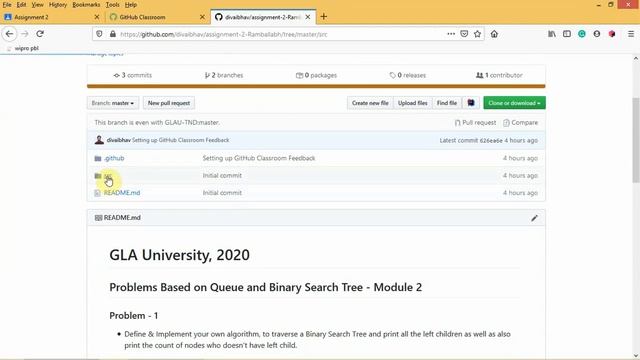This screenshot has height=360, width=640.
Task: Open a new tab with plus icon
Action: coord(324,17)
